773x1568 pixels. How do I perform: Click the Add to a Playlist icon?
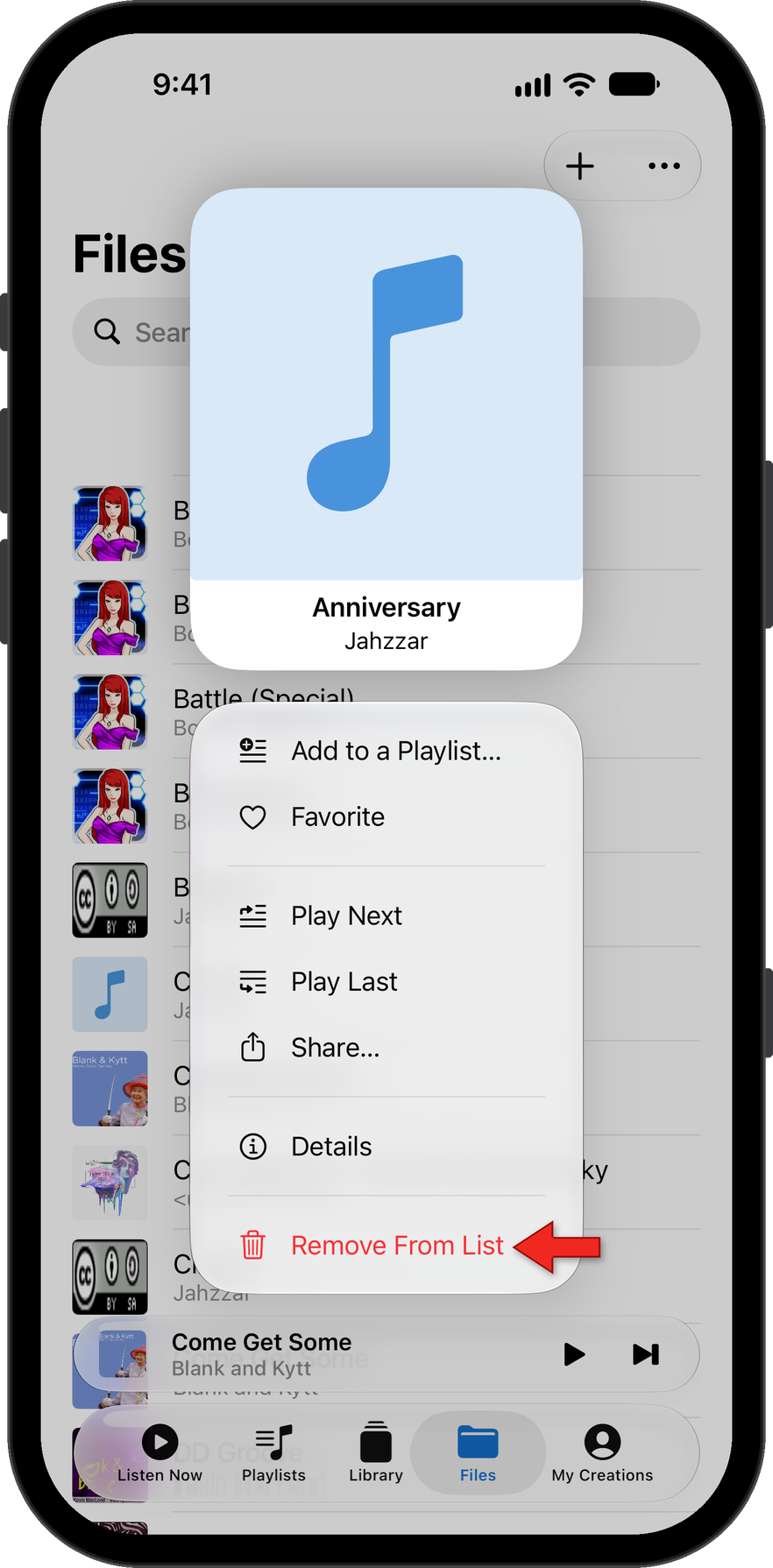pos(253,751)
